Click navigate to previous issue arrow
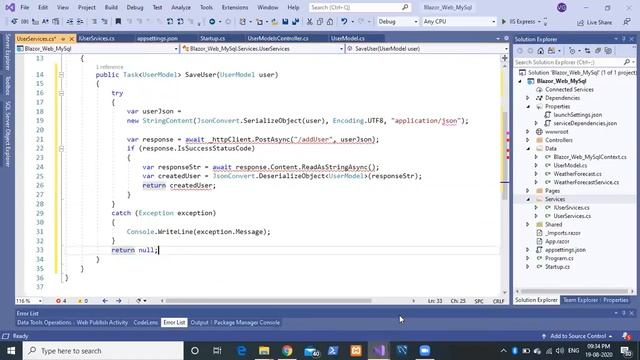Image resolution: width=640 pixels, height=360 pixels. click(105, 301)
